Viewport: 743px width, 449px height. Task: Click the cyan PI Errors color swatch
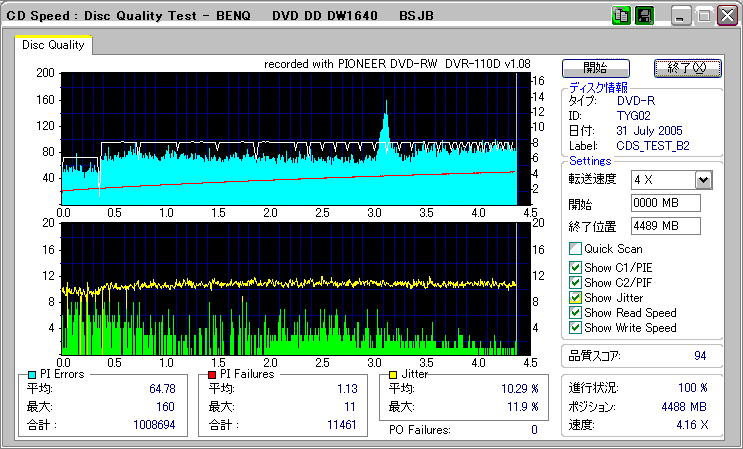33,374
